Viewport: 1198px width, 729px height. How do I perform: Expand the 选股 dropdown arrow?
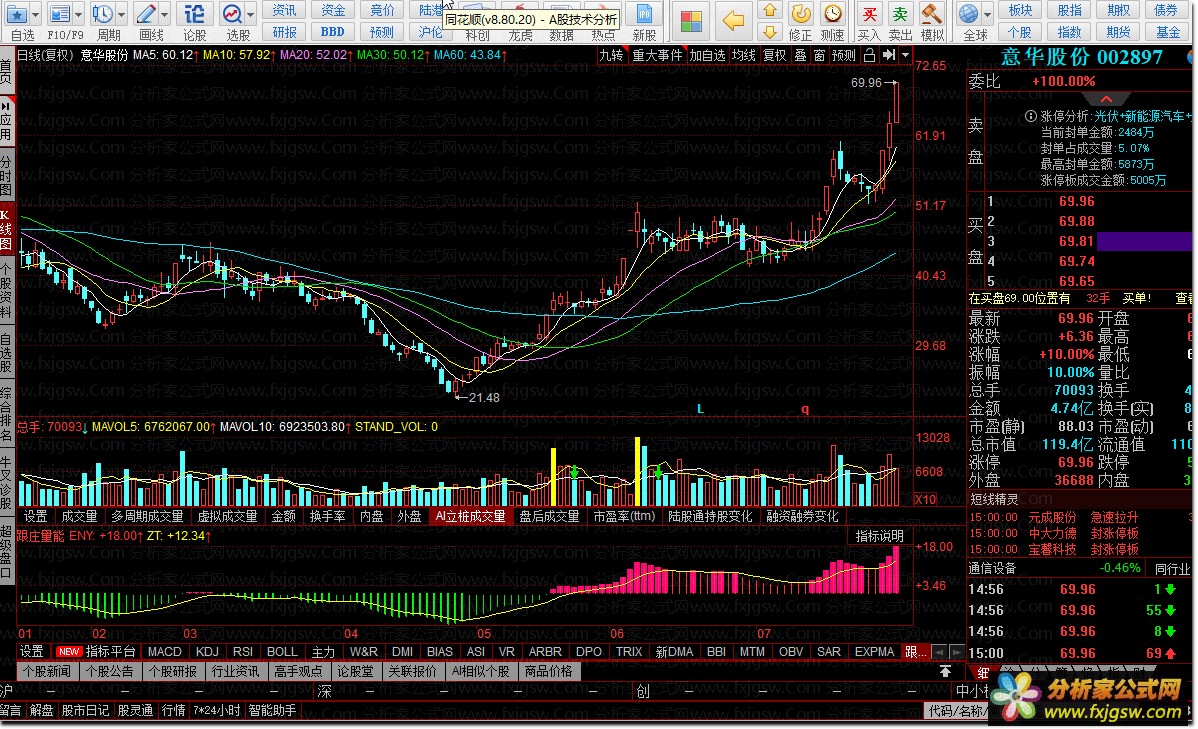(251, 15)
